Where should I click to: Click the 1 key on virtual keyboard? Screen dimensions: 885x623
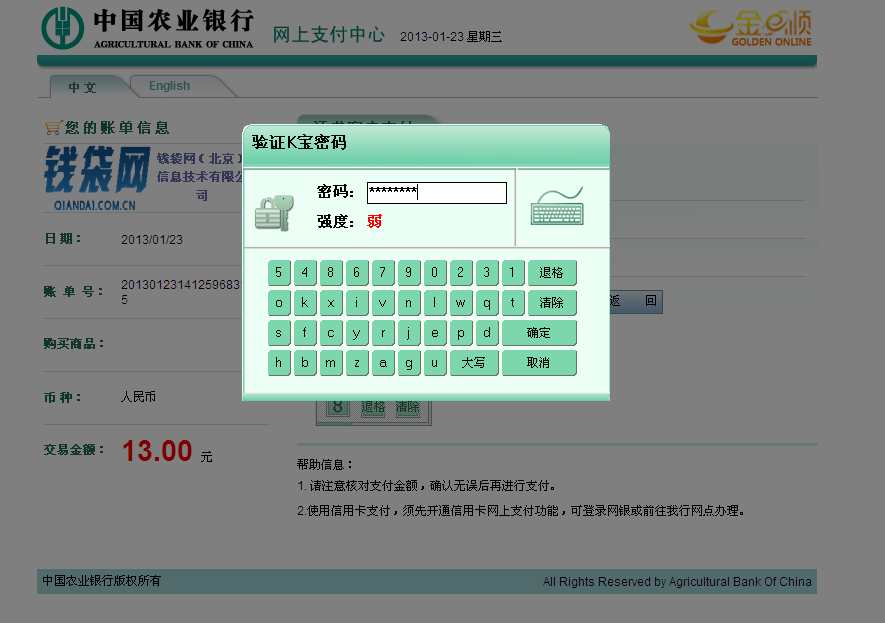coord(512,273)
